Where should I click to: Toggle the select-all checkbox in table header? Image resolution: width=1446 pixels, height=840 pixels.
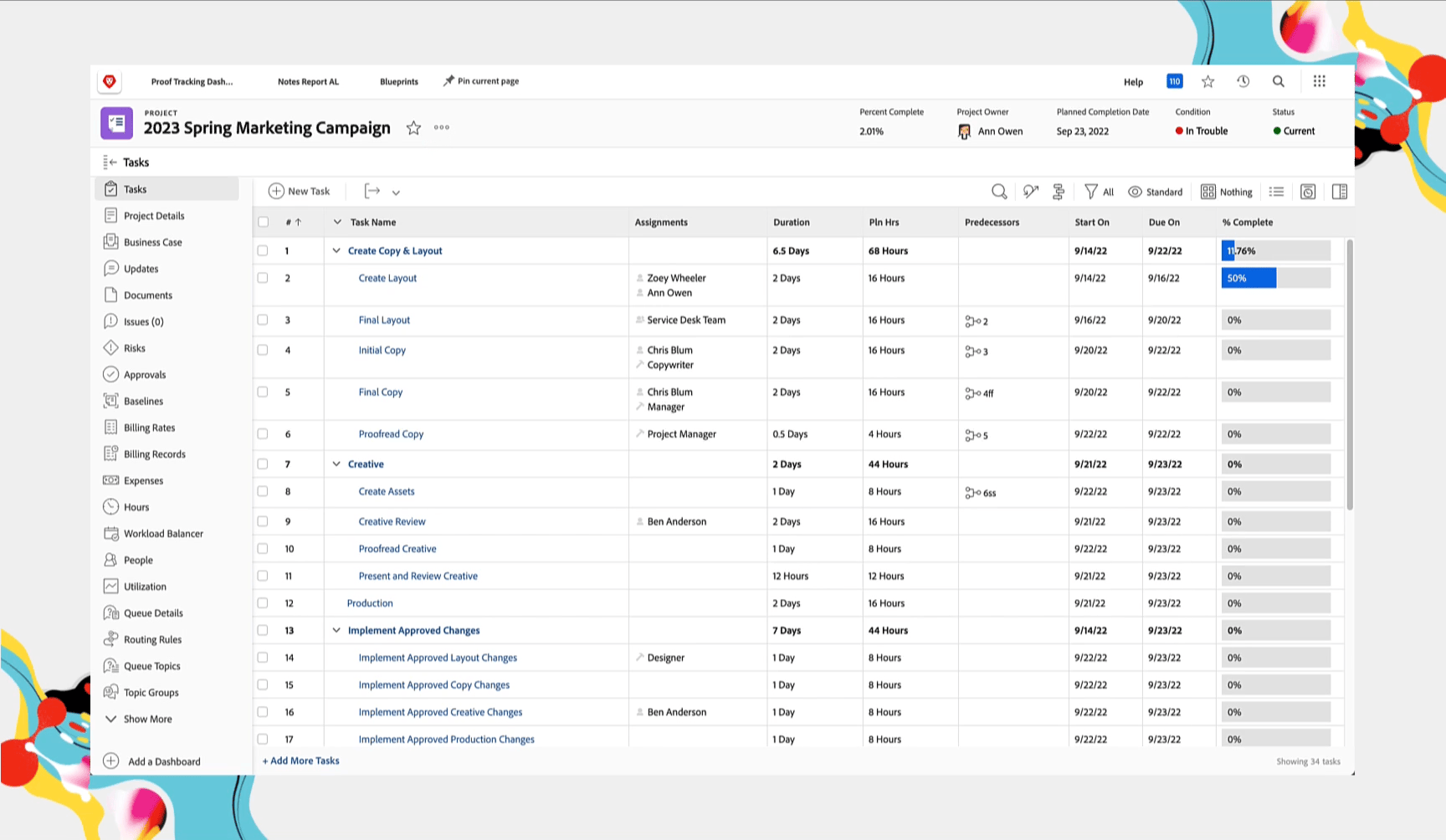click(264, 222)
